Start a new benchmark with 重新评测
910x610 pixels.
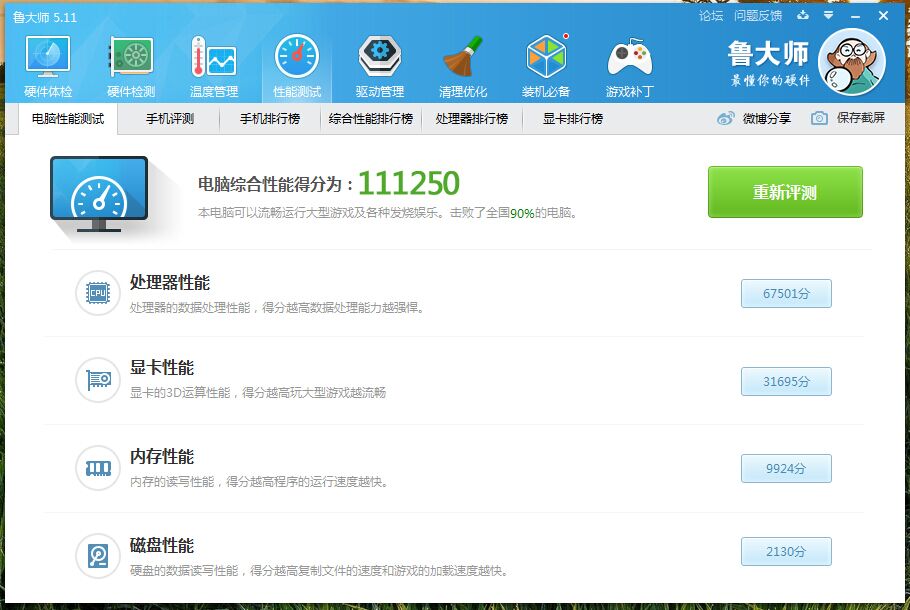click(x=784, y=192)
